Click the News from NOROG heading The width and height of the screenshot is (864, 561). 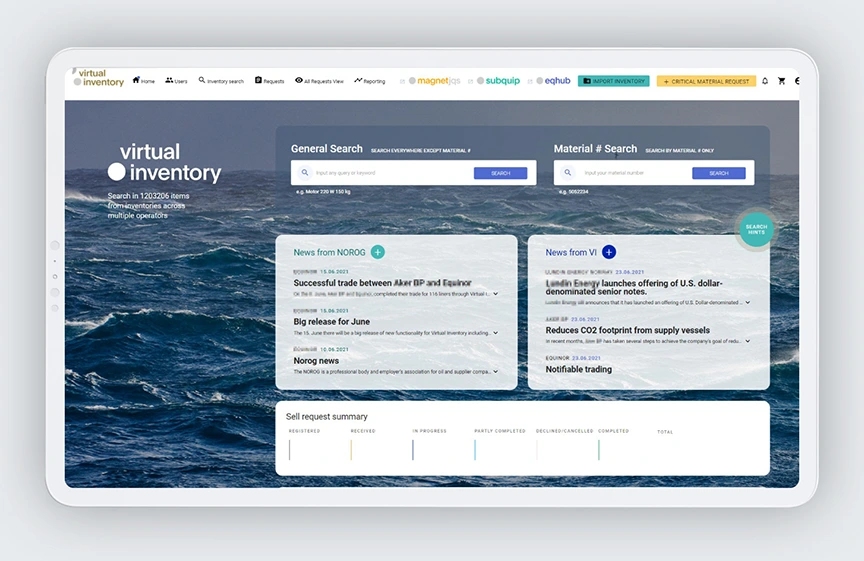pyautogui.click(x=330, y=252)
